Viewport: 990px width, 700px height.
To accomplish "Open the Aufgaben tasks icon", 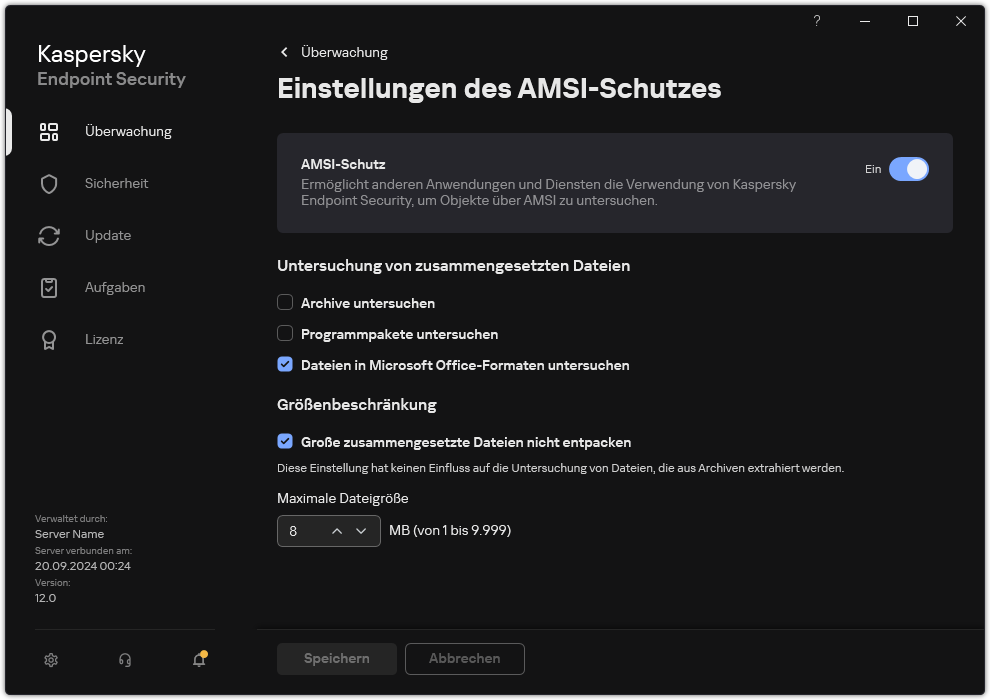I will (48, 287).
